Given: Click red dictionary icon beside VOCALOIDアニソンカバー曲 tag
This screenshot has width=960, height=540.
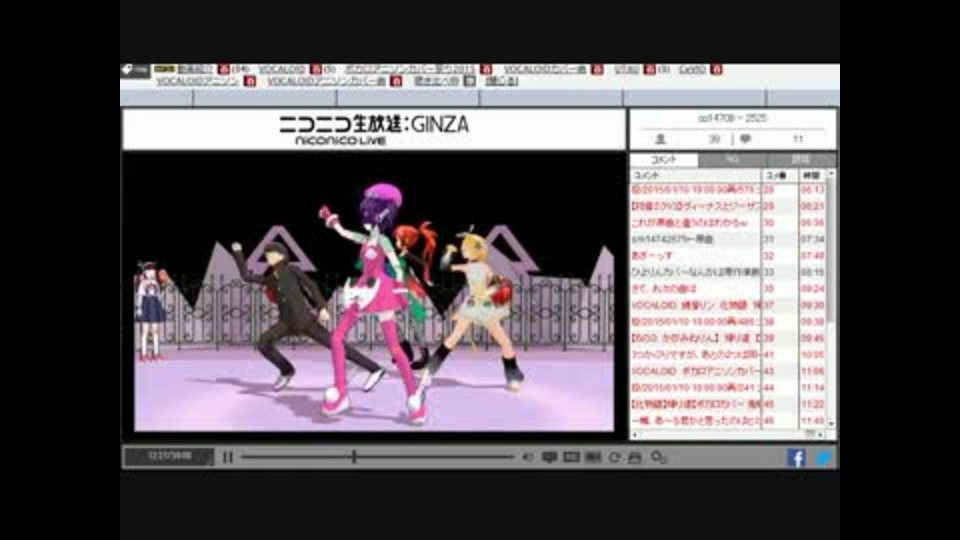Looking at the screenshot, I should pyautogui.click(x=396, y=81).
